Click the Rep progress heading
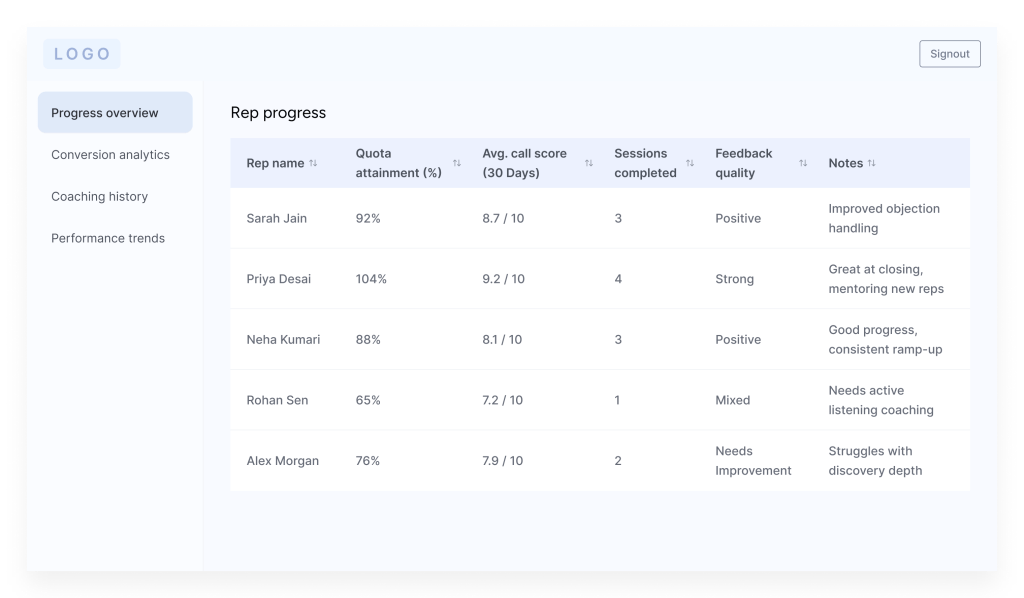 [278, 113]
